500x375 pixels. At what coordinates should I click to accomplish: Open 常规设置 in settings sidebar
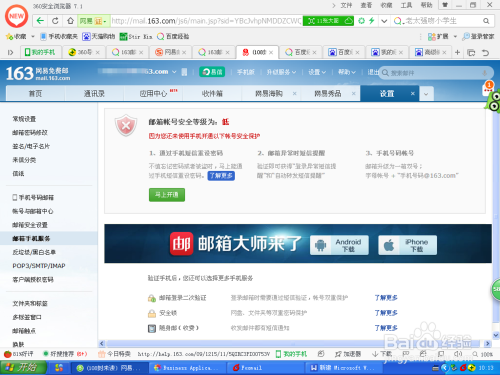[x=24, y=119]
